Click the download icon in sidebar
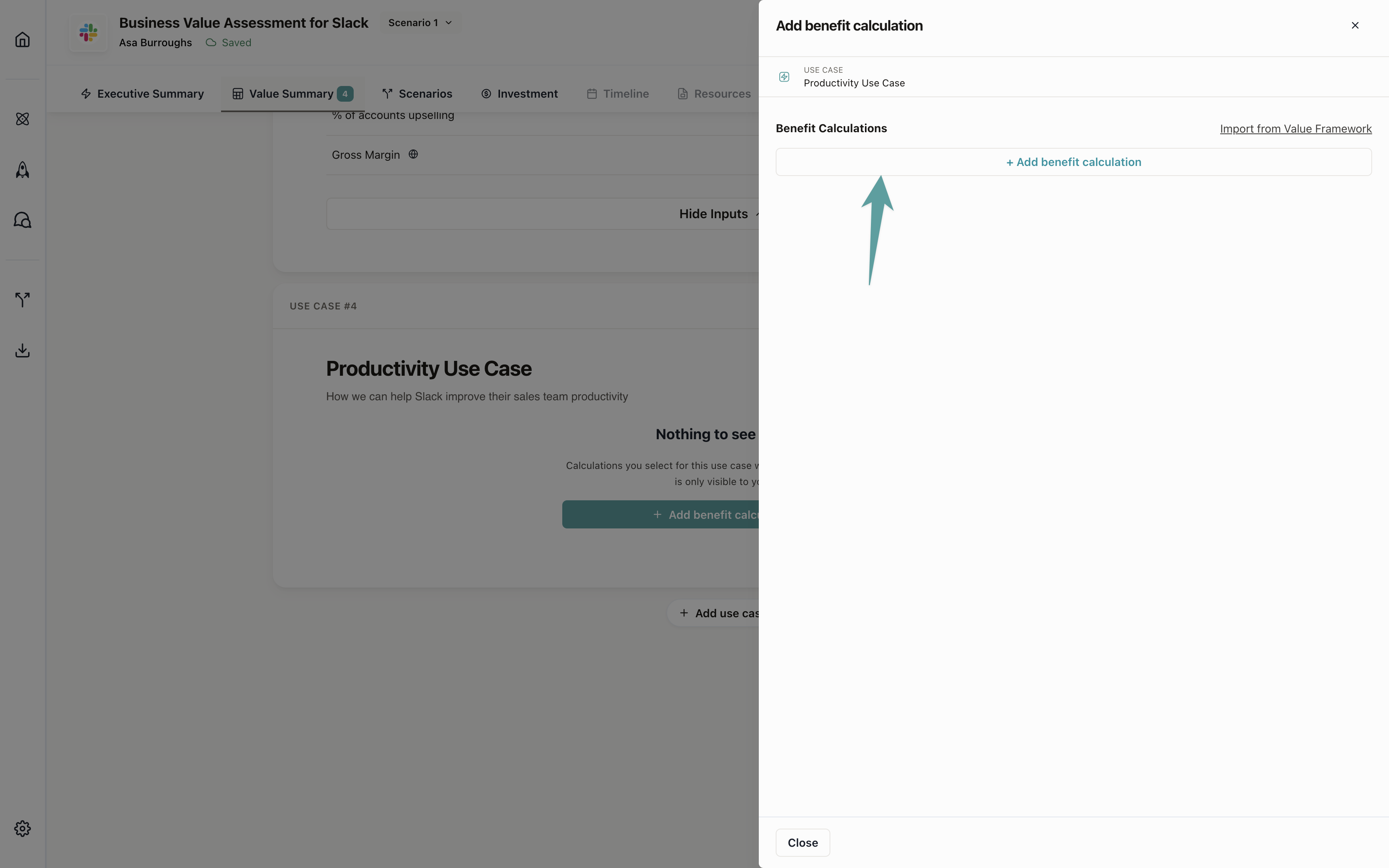Viewport: 1389px width, 868px height. coord(23,350)
